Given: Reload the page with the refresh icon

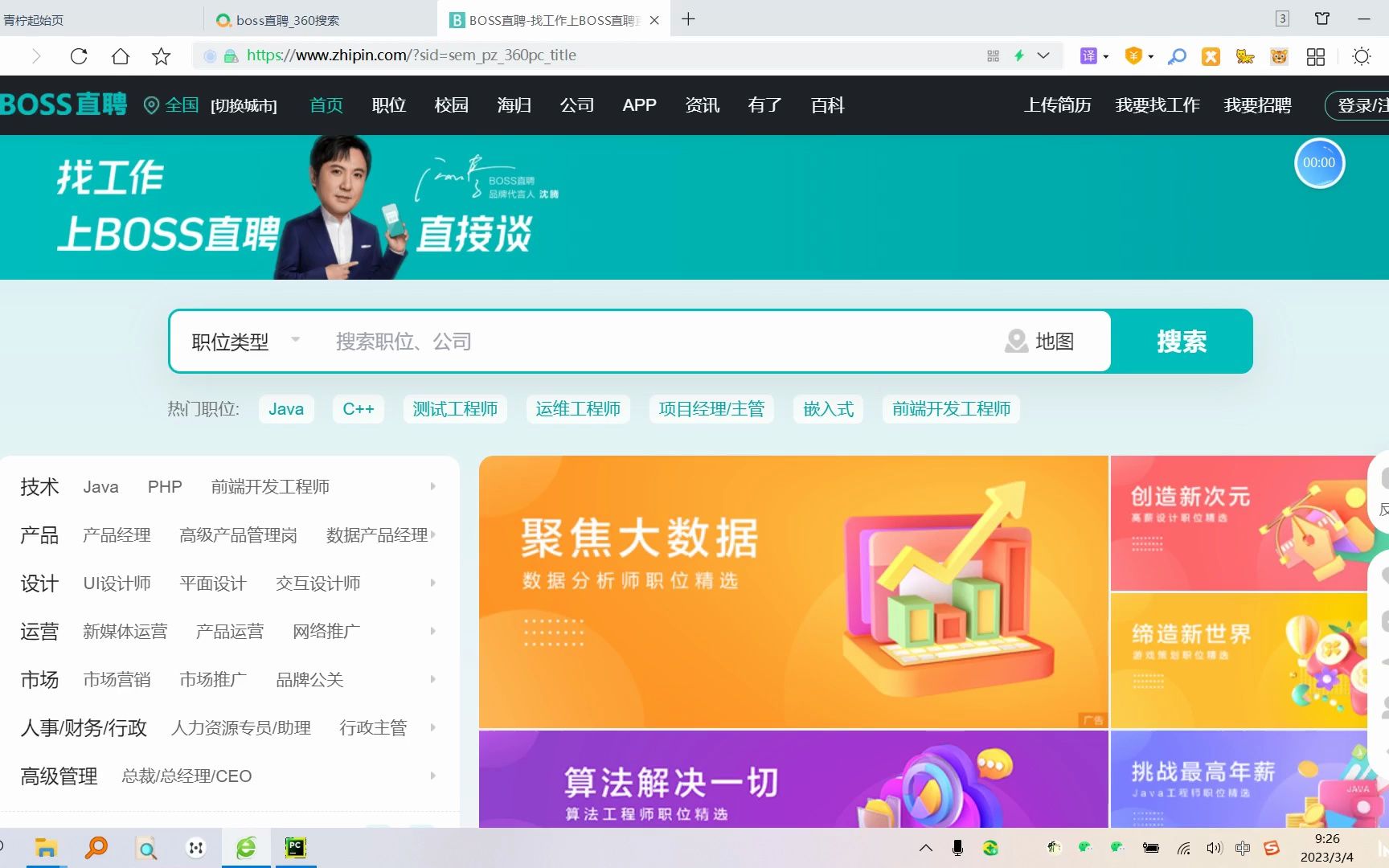Looking at the screenshot, I should point(79,56).
